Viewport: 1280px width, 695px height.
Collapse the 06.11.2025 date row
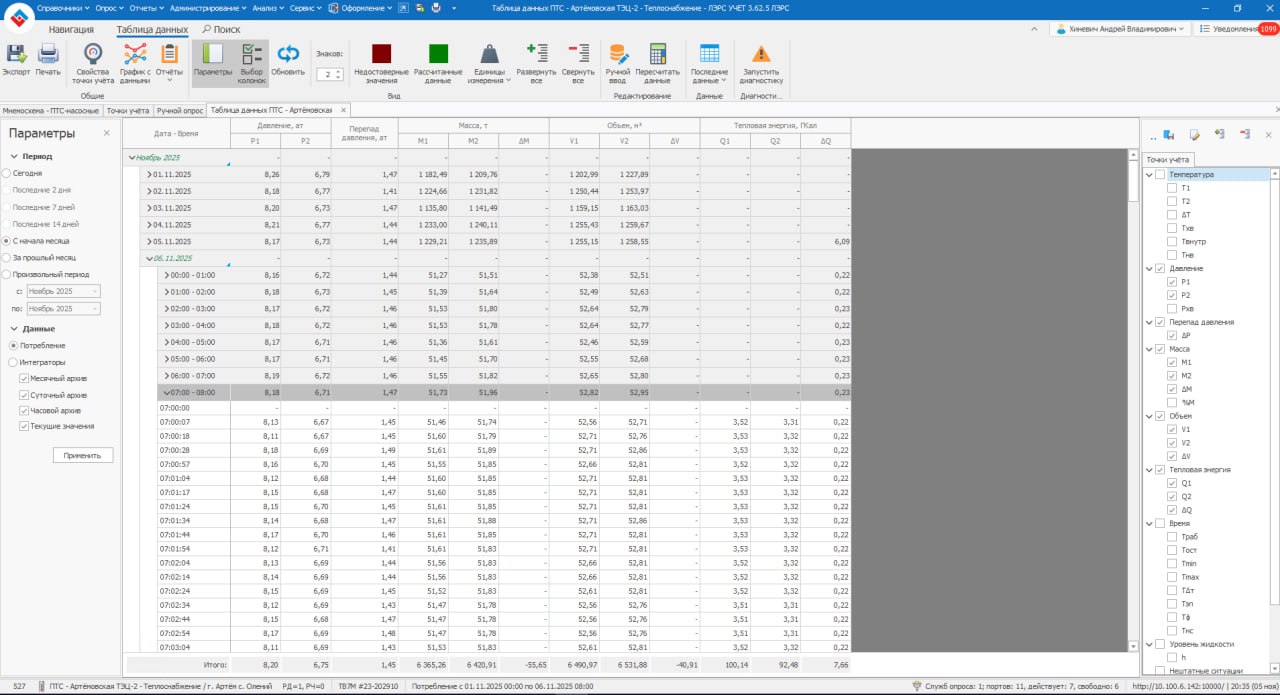click(149, 258)
